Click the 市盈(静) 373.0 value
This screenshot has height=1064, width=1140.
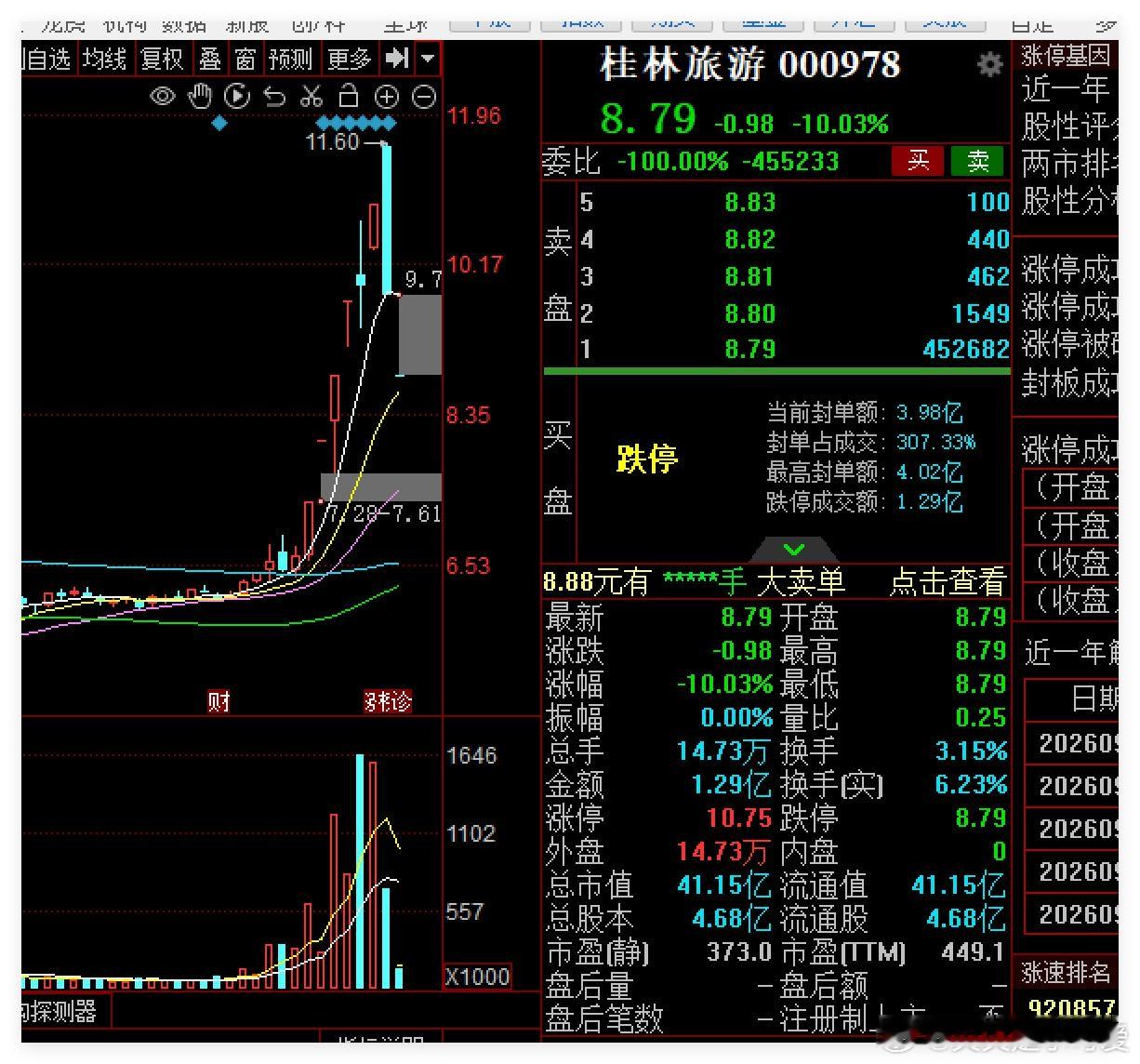coord(739,952)
